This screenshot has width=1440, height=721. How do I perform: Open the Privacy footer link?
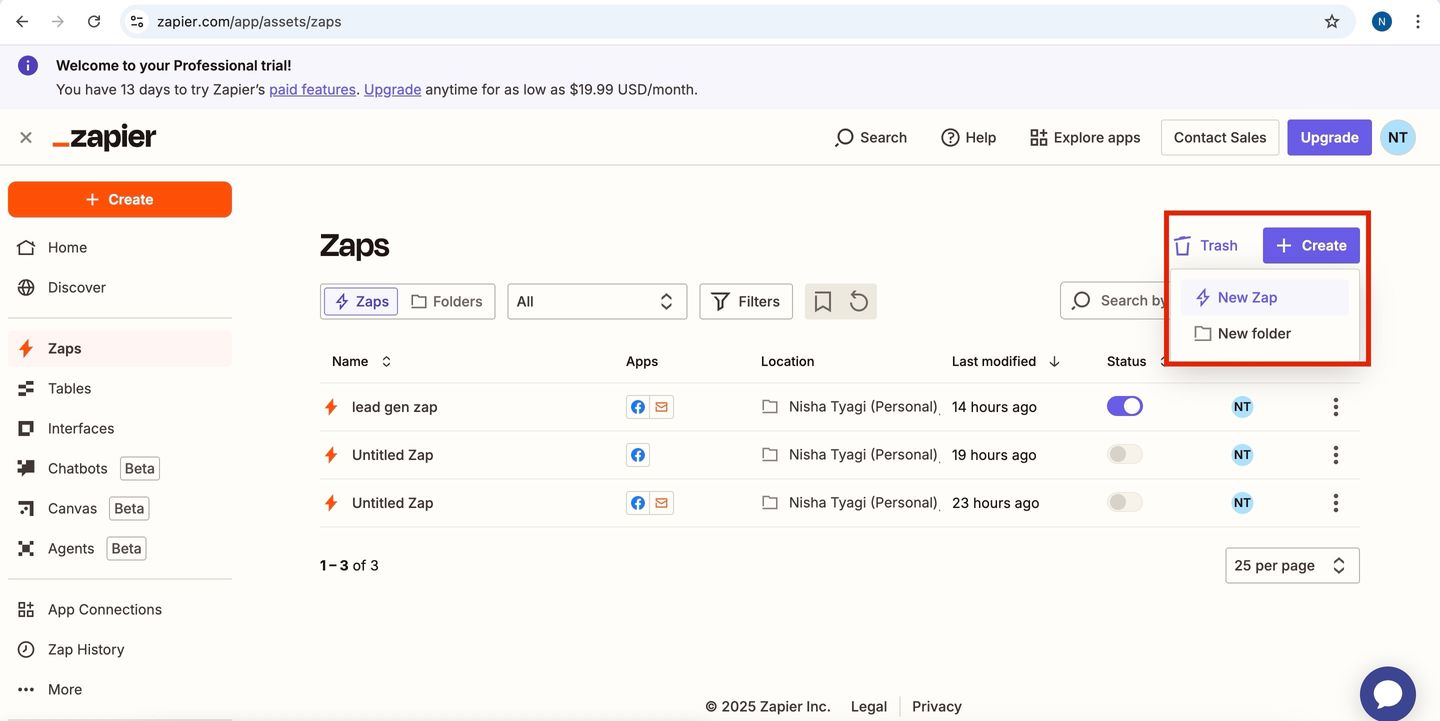(937, 706)
